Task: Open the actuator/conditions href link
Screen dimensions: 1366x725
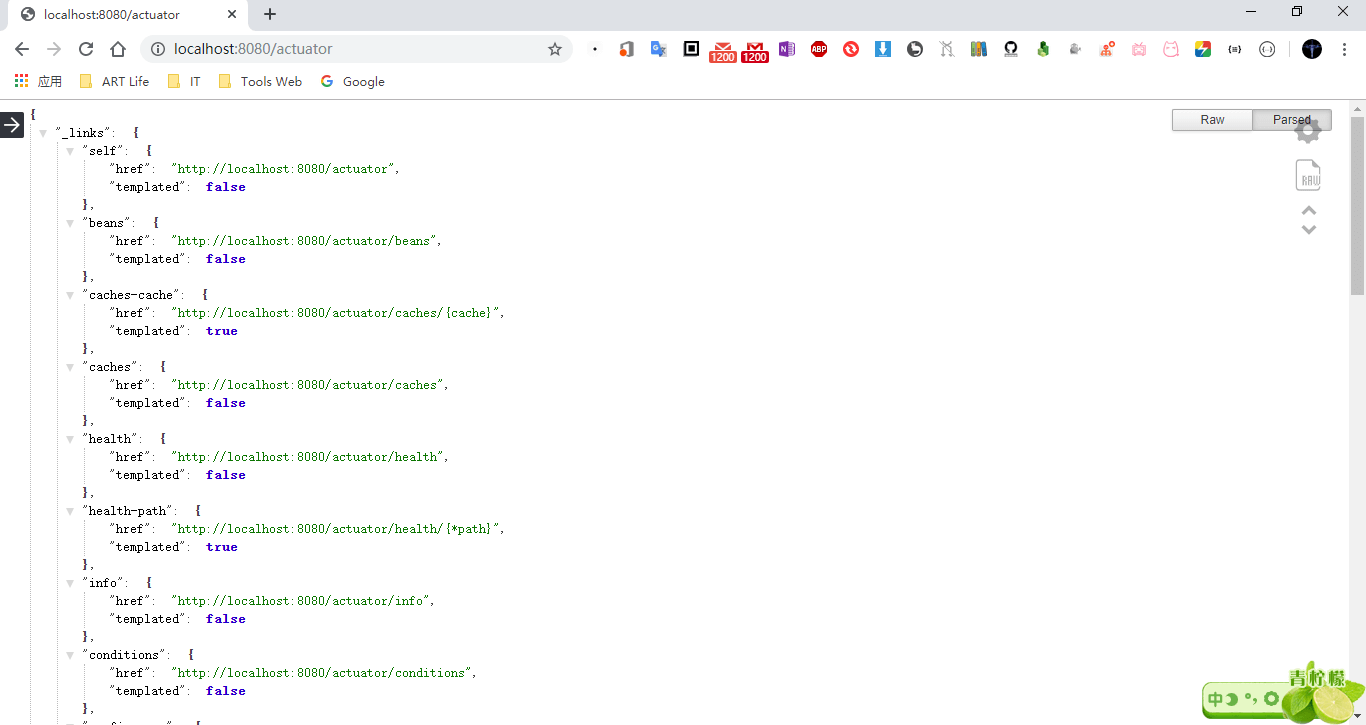Action: pyautogui.click(x=321, y=673)
